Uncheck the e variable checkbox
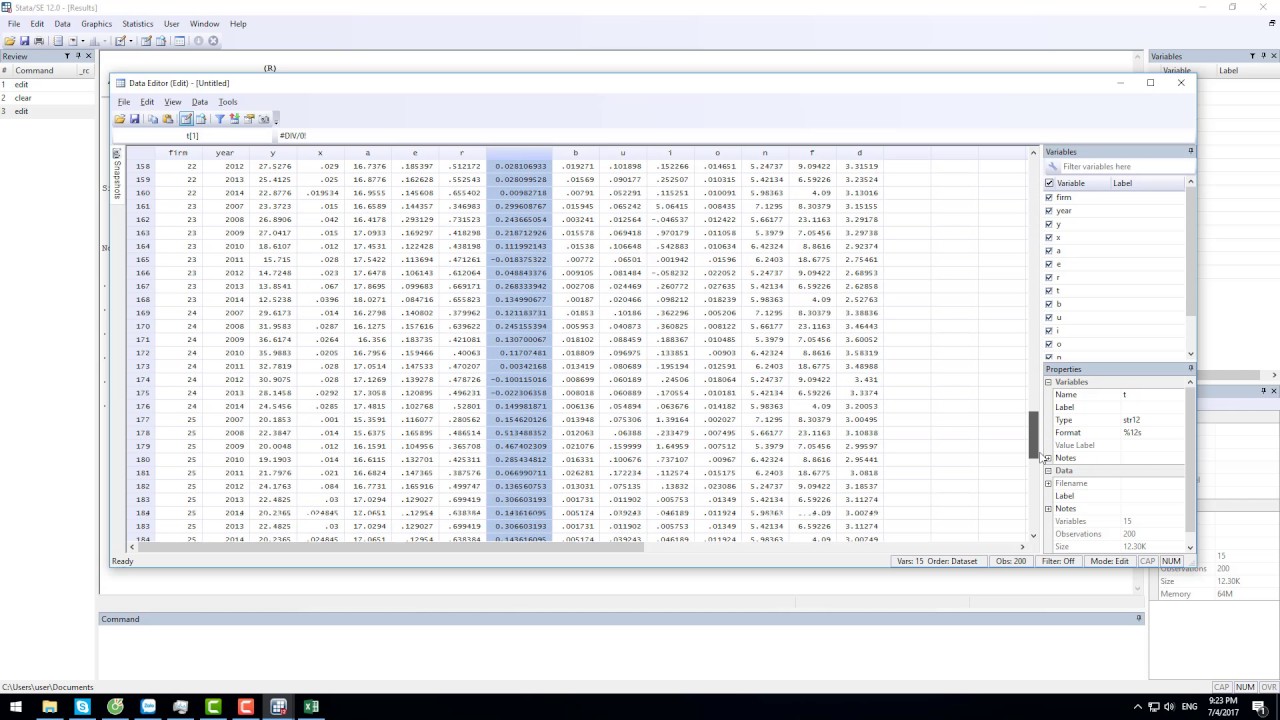The image size is (1280, 720). [x=1049, y=264]
